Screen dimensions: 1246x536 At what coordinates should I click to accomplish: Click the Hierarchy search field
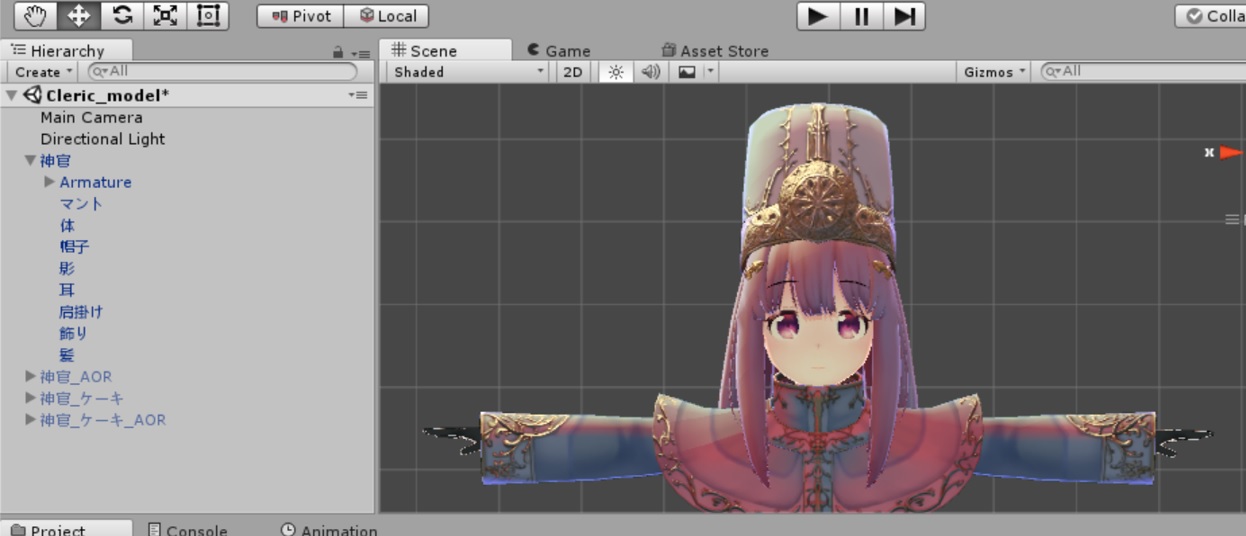coord(222,72)
